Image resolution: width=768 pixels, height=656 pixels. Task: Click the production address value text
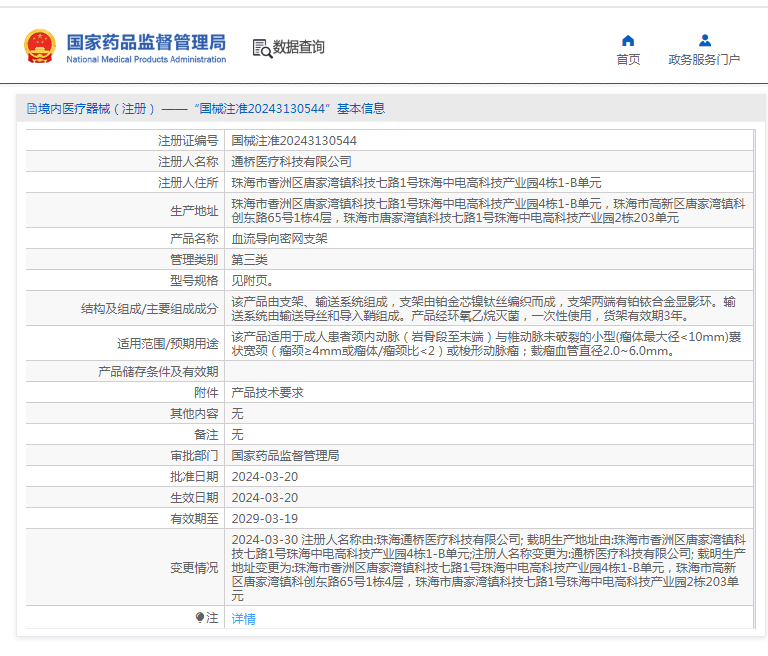(488, 211)
